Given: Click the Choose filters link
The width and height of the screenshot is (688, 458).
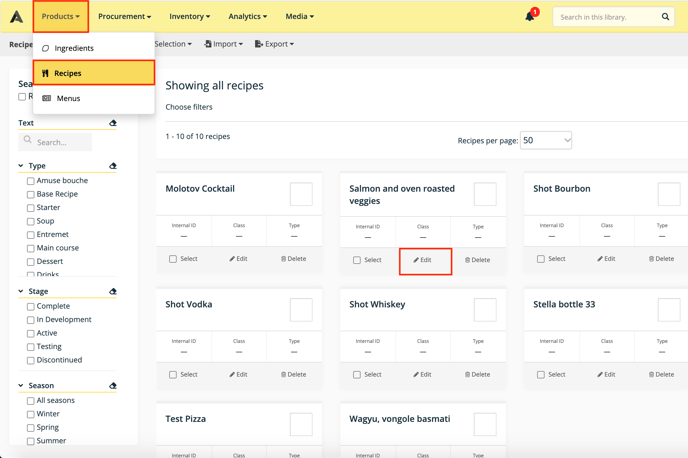Looking at the screenshot, I should [x=189, y=107].
